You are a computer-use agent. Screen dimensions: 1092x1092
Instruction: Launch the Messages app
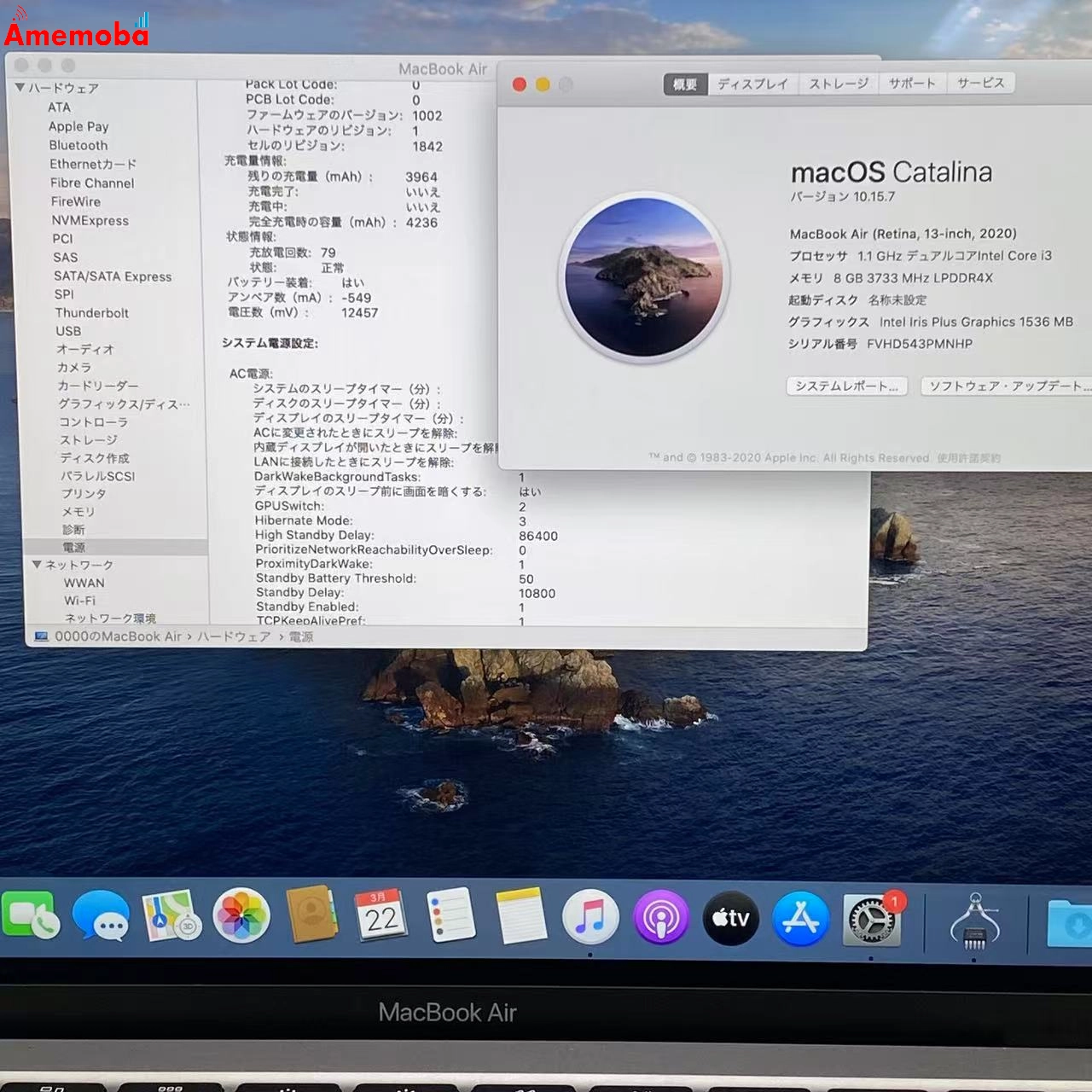point(102,917)
